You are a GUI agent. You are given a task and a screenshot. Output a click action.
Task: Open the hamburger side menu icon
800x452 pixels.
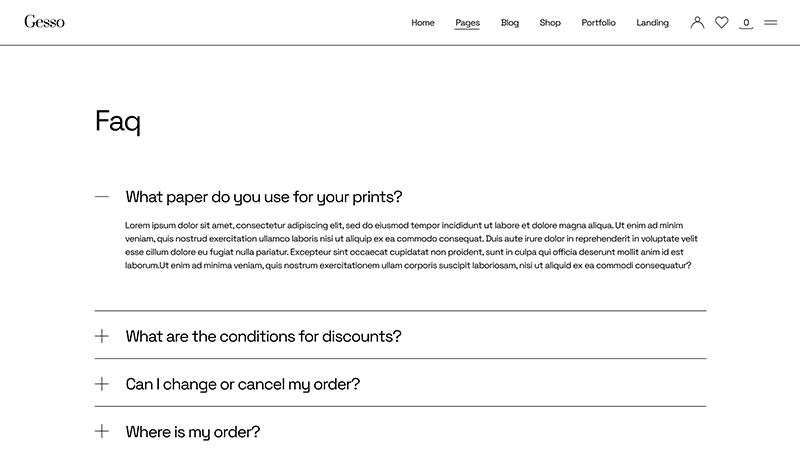pyautogui.click(x=771, y=22)
